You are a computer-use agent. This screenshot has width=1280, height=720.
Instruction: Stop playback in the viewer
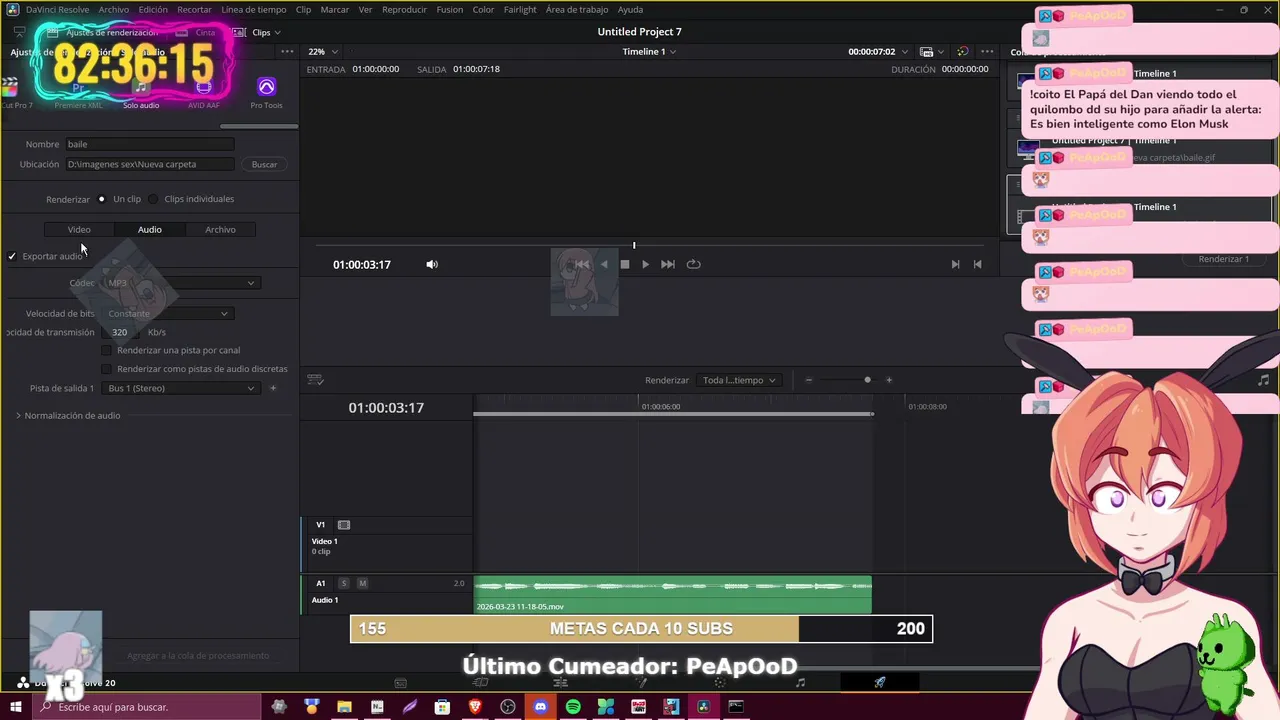[x=625, y=264]
